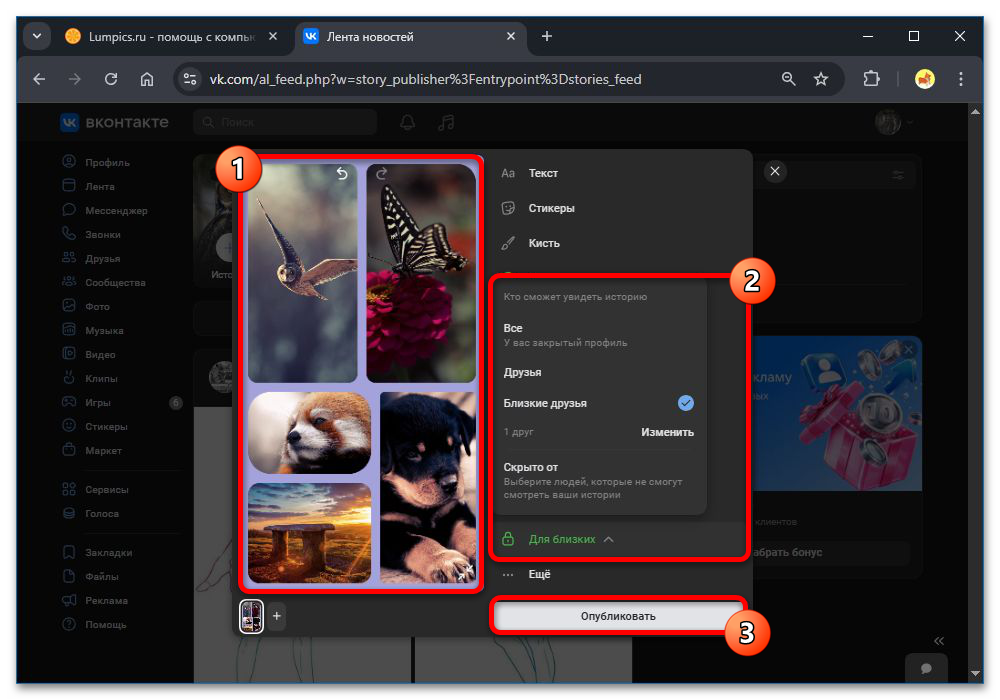Select the Text tool in story editor
Screen dimensions: 1000x700
pyautogui.click(x=543, y=173)
